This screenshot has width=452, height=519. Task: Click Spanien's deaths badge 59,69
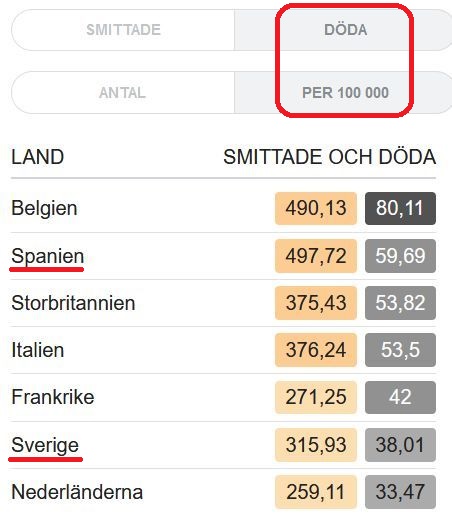click(x=400, y=256)
